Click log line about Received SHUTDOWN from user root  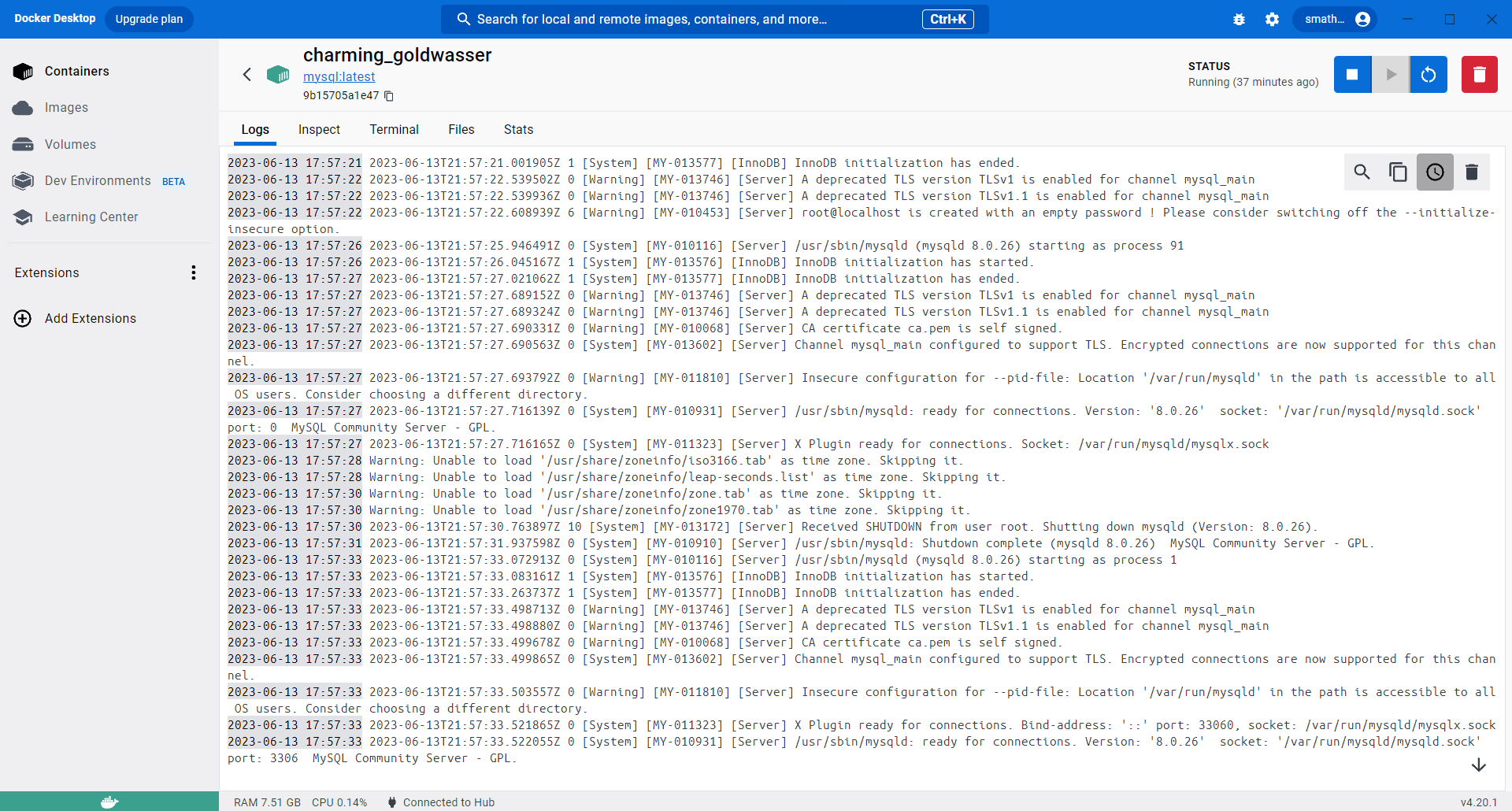tap(773, 527)
